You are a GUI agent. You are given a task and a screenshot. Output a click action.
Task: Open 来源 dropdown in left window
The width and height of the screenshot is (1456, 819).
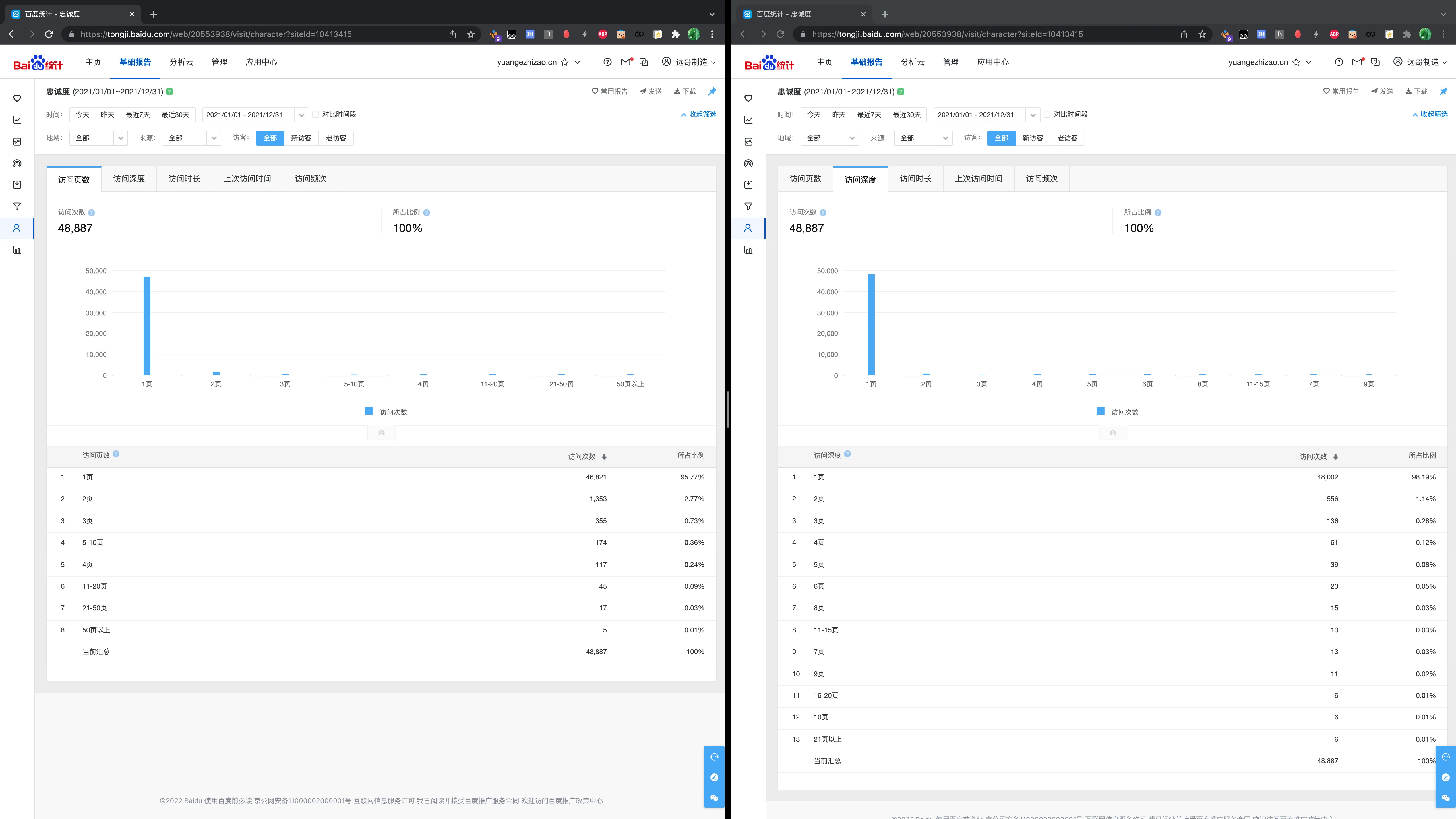214,138
